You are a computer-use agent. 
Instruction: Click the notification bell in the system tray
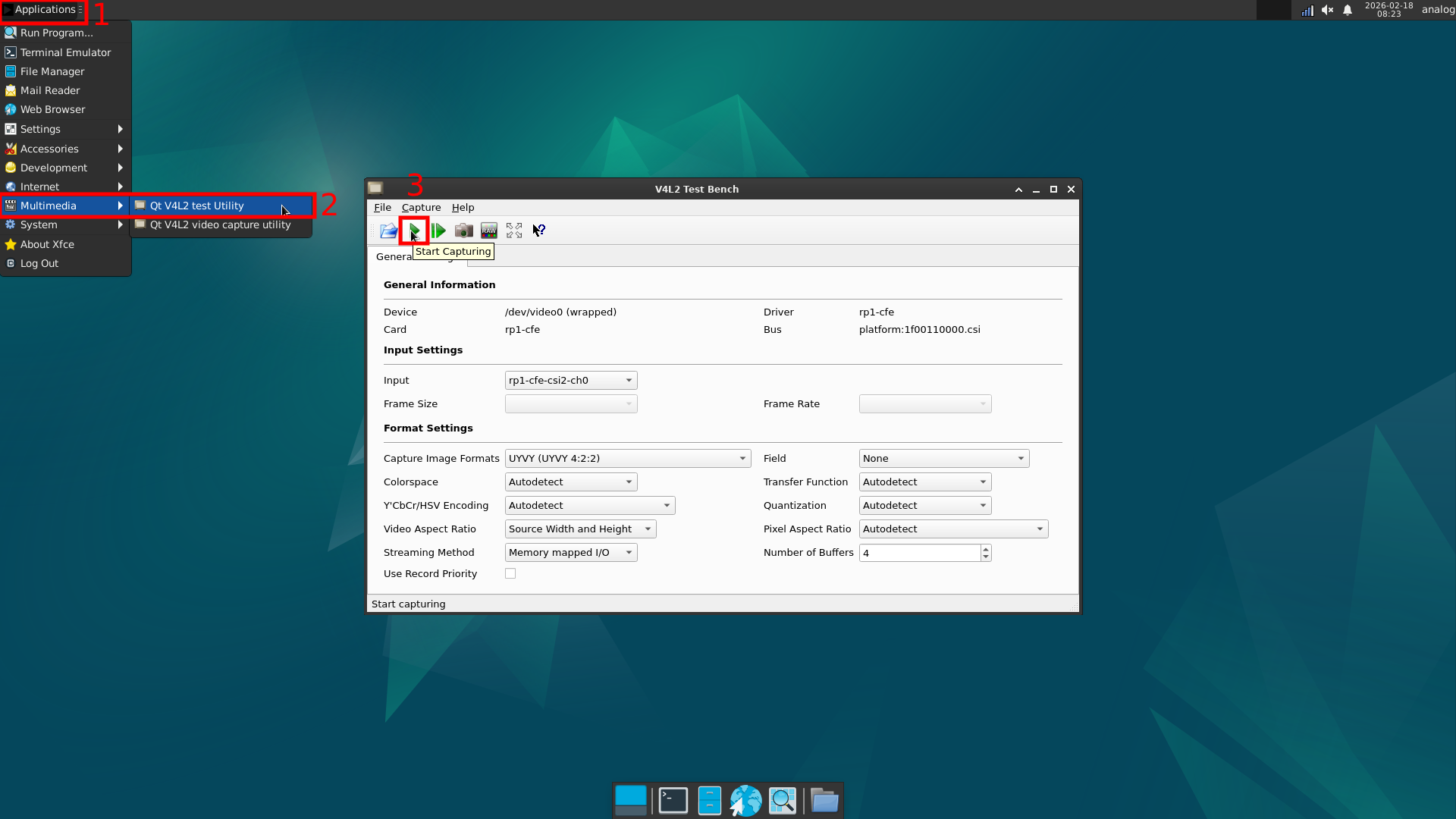point(1348,10)
